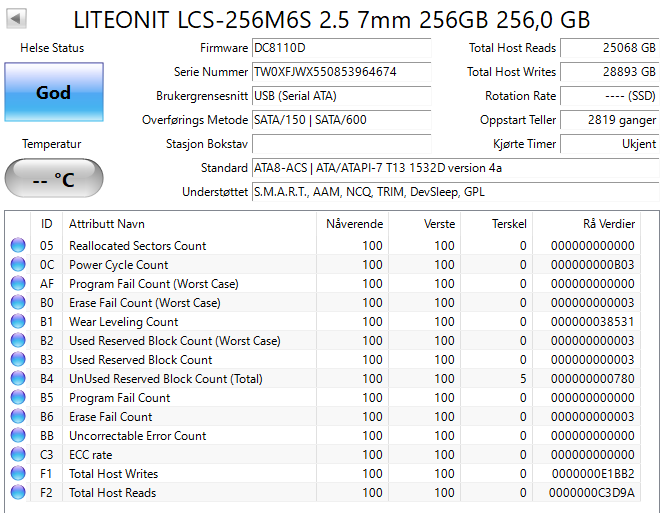Click raw value 000000000780
665x513 pixels.
(x=592, y=379)
